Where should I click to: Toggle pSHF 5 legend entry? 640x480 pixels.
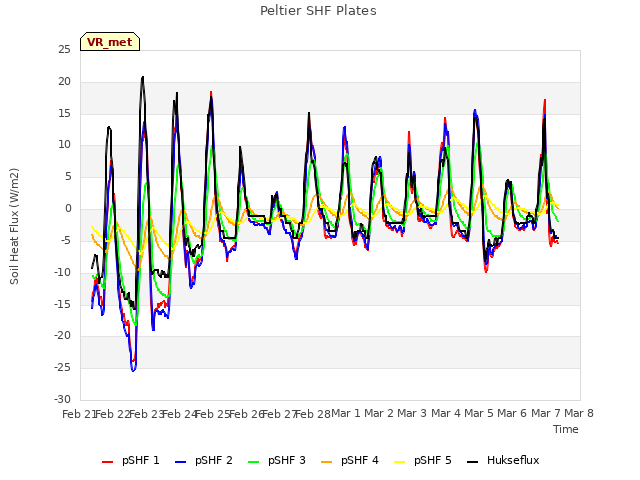423,460
